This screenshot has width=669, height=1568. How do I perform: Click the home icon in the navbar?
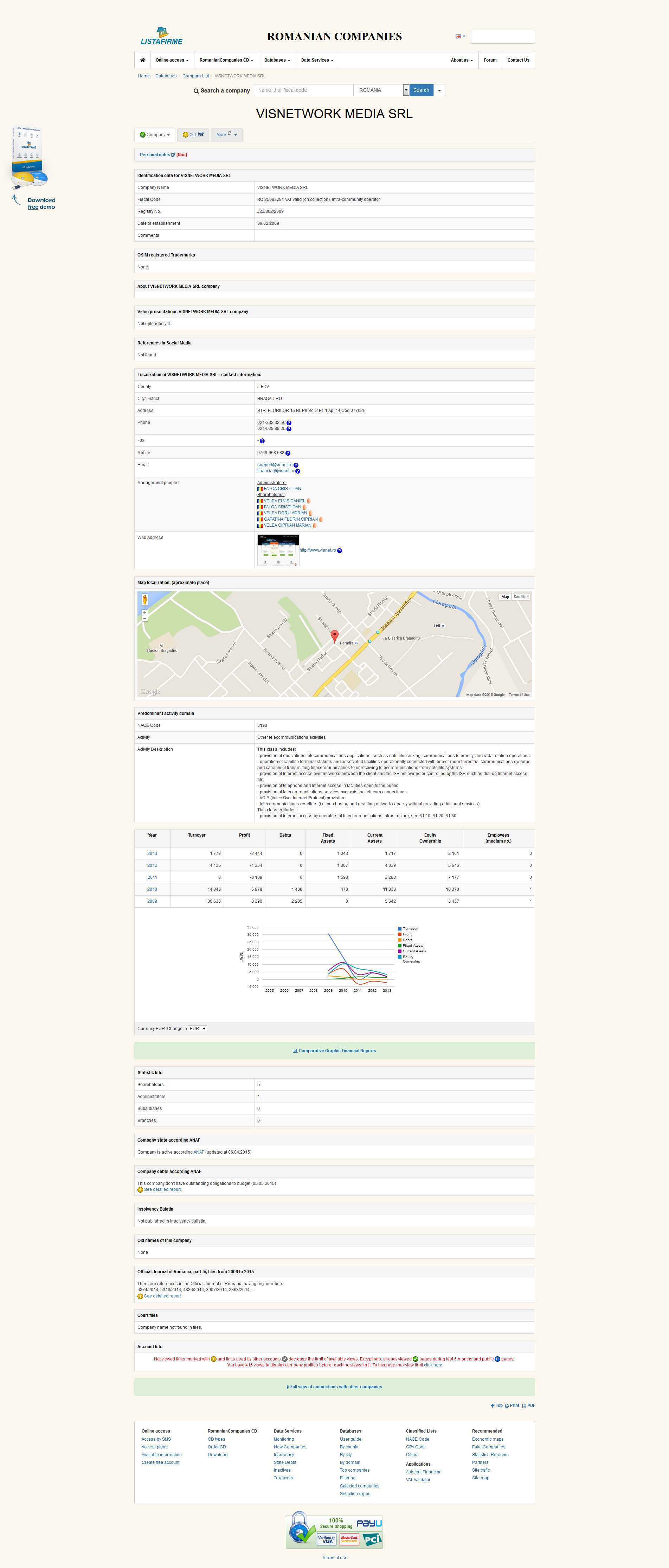[142, 60]
